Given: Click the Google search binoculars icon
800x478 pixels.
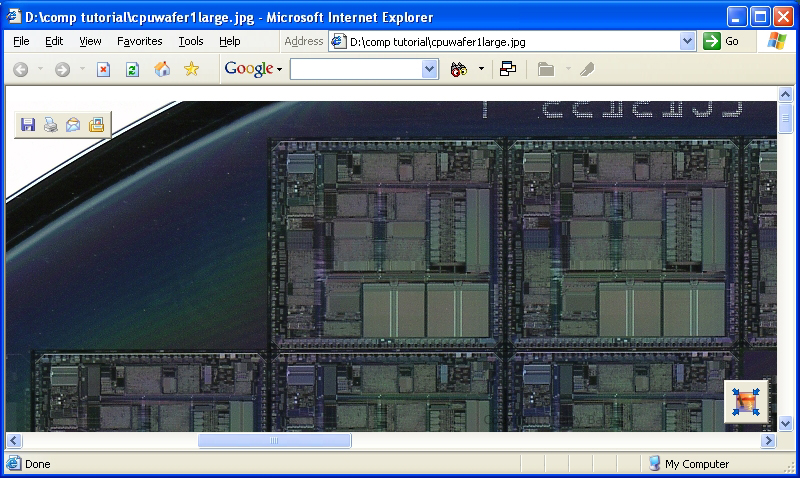Looking at the screenshot, I should click(459, 69).
